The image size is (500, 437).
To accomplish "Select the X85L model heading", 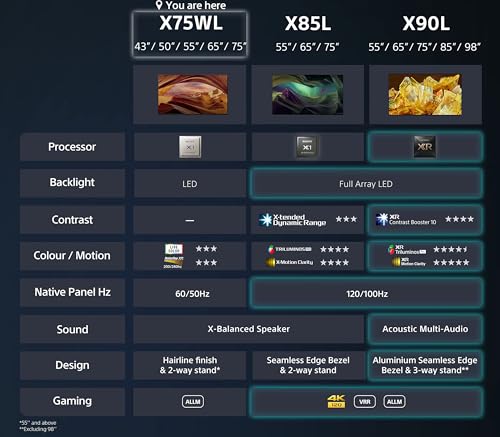I will pos(308,23).
